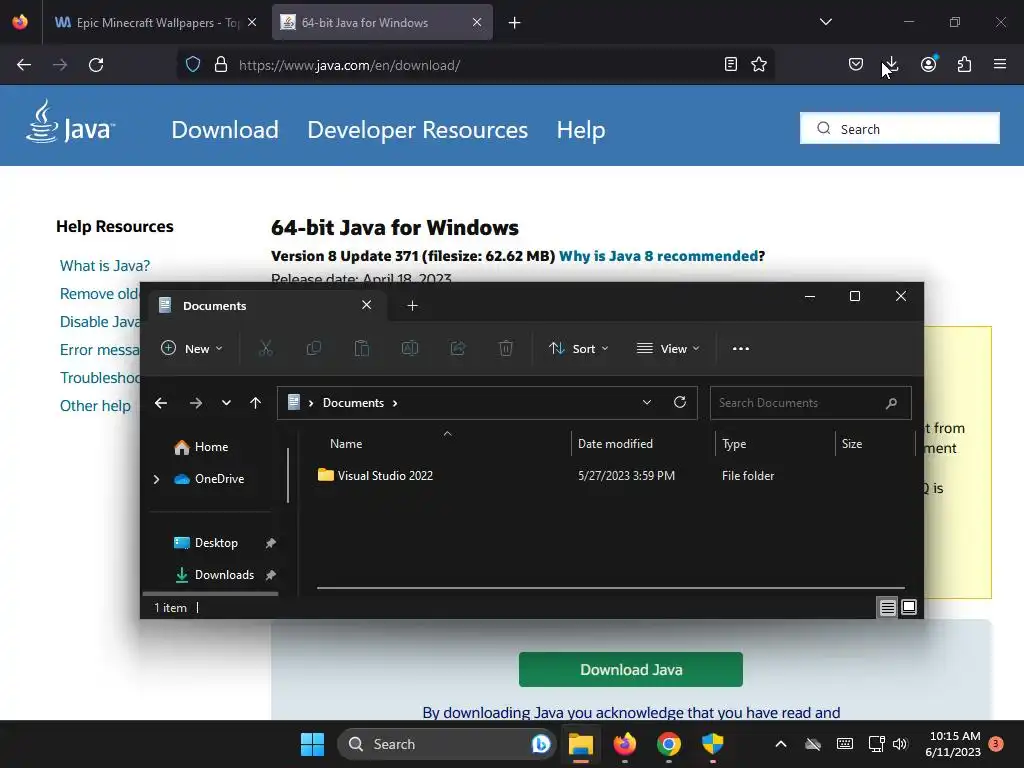Click Rename icon in Explorer toolbar
1024x768 pixels.
(409, 348)
